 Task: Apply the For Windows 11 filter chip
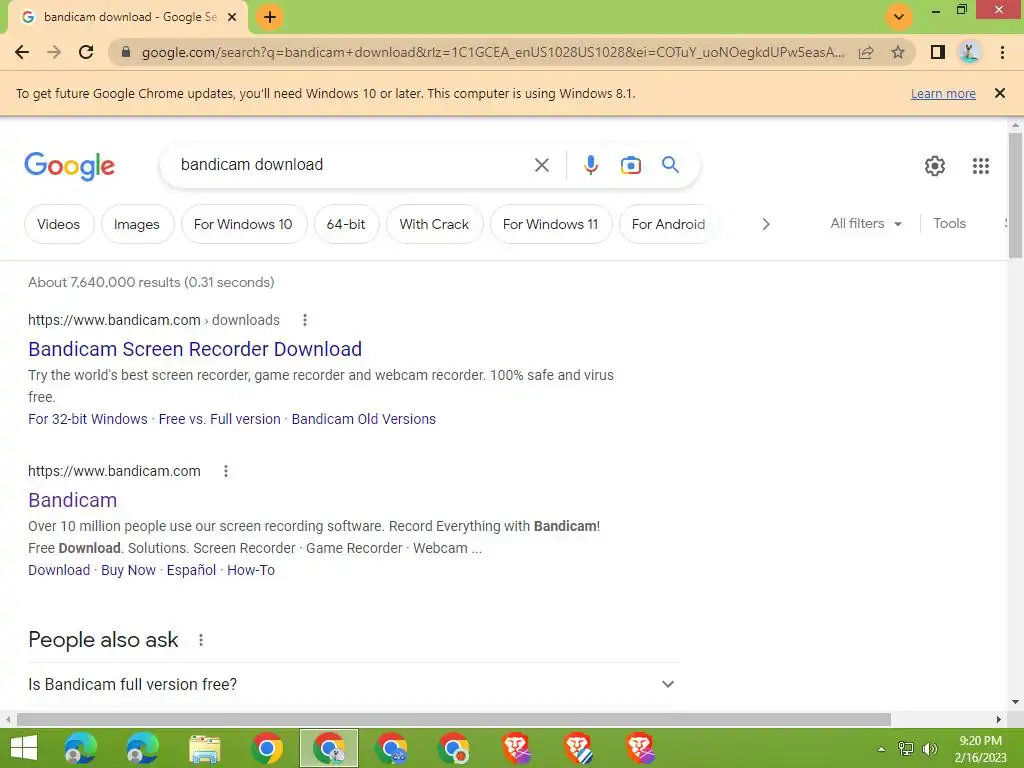551,224
